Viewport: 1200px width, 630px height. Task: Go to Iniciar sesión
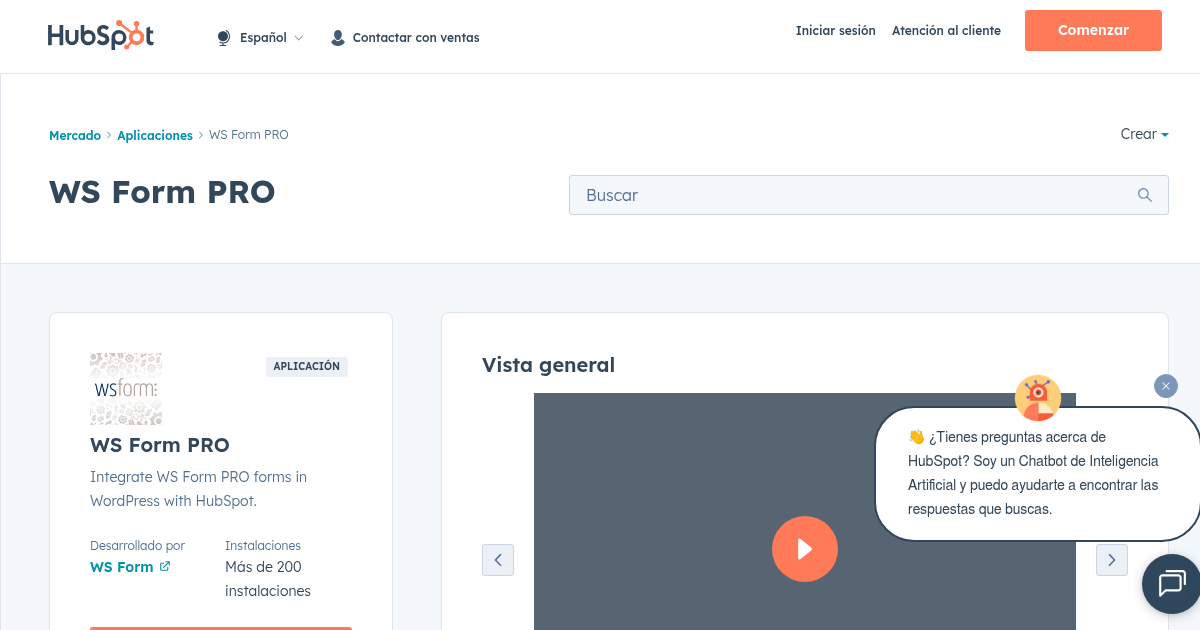coord(835,31)
